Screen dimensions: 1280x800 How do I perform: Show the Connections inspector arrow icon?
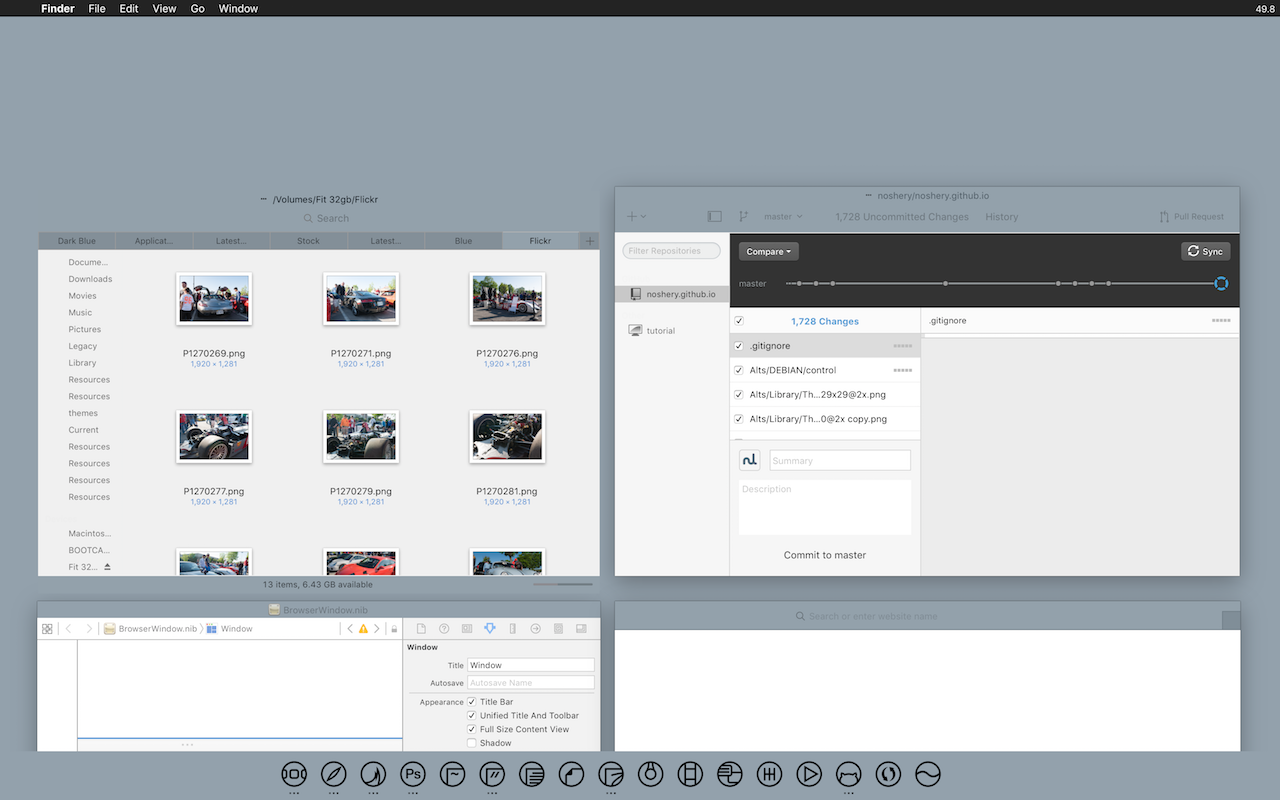coord(536,629)
